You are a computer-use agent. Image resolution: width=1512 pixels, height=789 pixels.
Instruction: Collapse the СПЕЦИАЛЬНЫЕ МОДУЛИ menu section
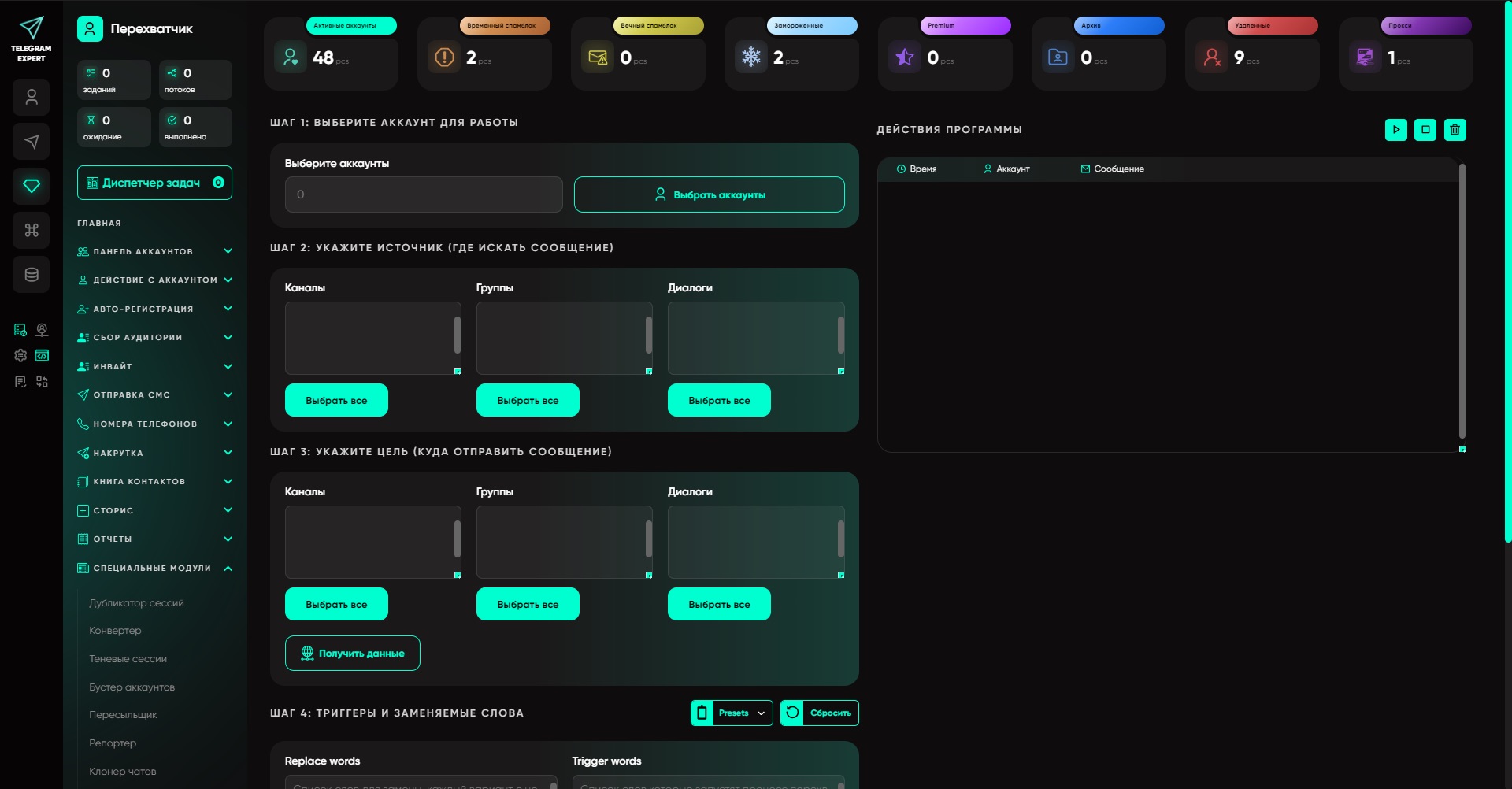(155, 569)
